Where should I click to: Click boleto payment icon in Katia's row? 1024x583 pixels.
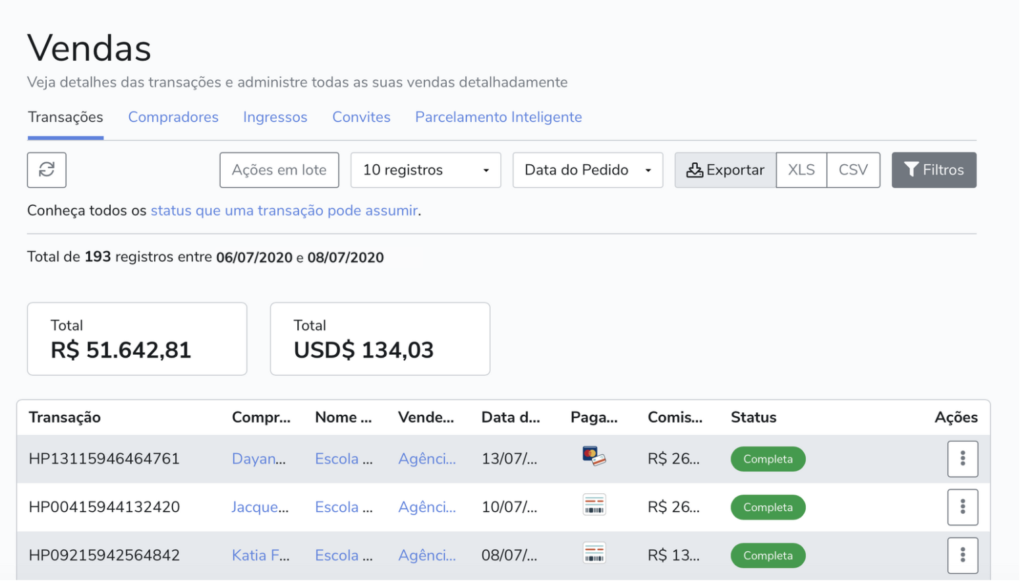point(594,553)
